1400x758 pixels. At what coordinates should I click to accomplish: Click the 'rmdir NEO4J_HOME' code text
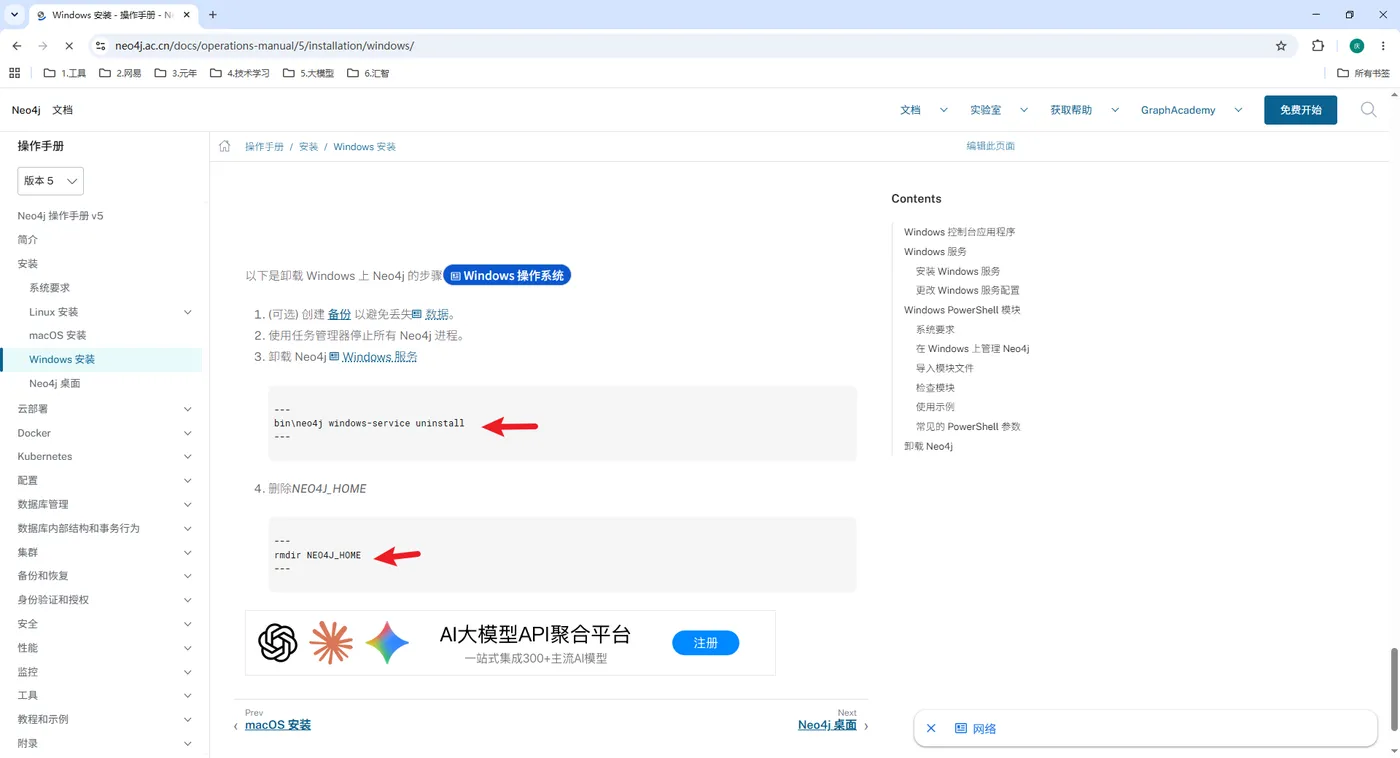[x=318, y=555]
